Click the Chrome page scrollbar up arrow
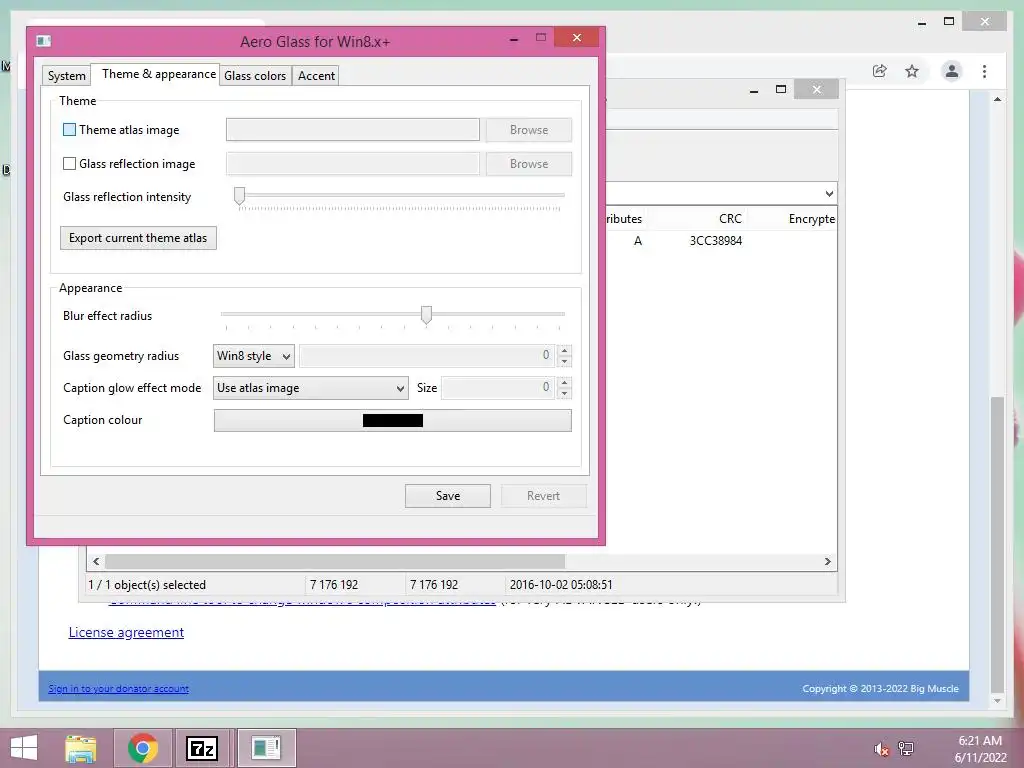This screenshot has height=768, width=1024. point(997,99)
